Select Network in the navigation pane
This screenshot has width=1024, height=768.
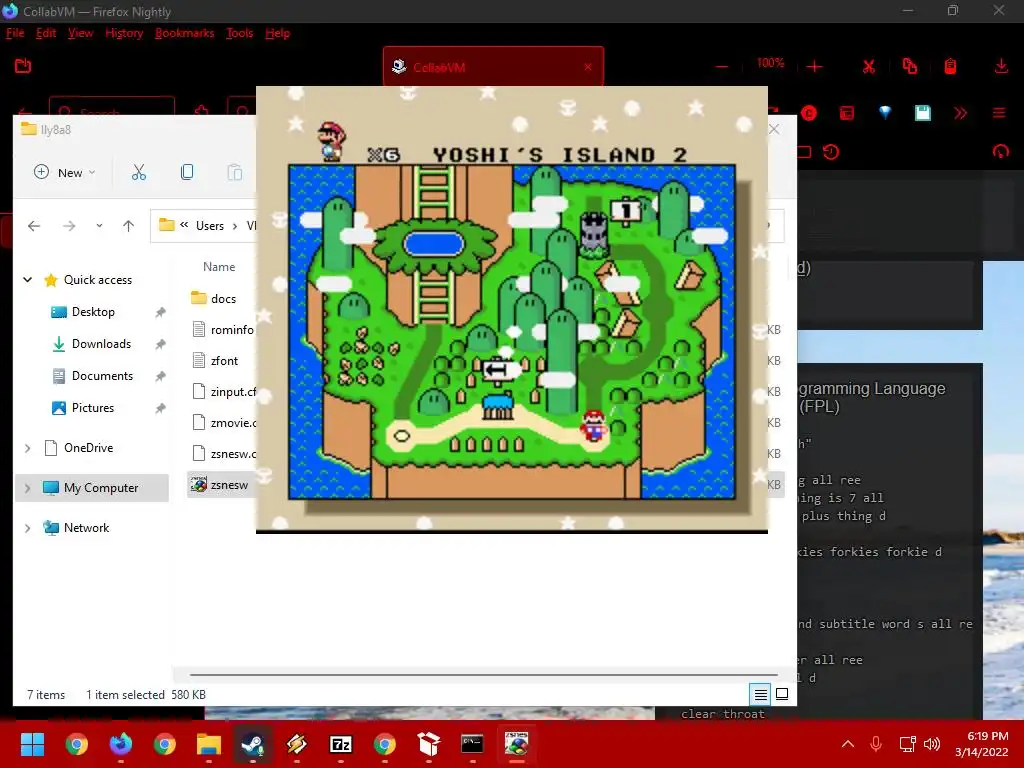click(86, 528)
